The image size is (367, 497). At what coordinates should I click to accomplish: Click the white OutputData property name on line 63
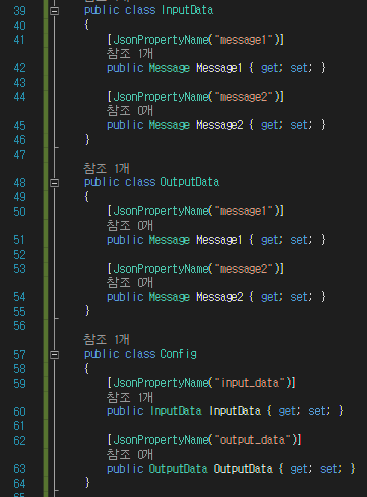[x=243, y=469]
